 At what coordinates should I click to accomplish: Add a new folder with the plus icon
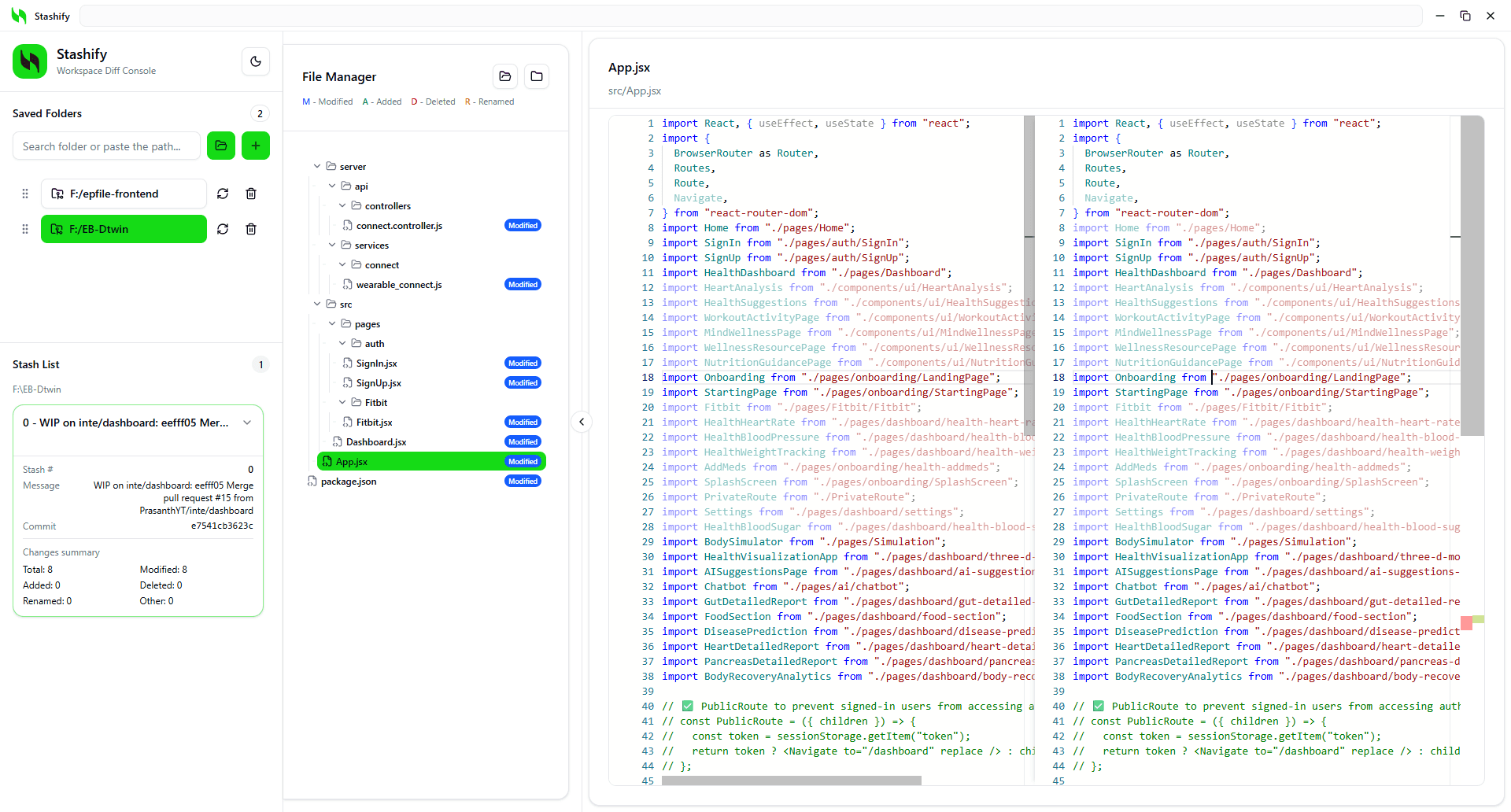click(255, 146)
